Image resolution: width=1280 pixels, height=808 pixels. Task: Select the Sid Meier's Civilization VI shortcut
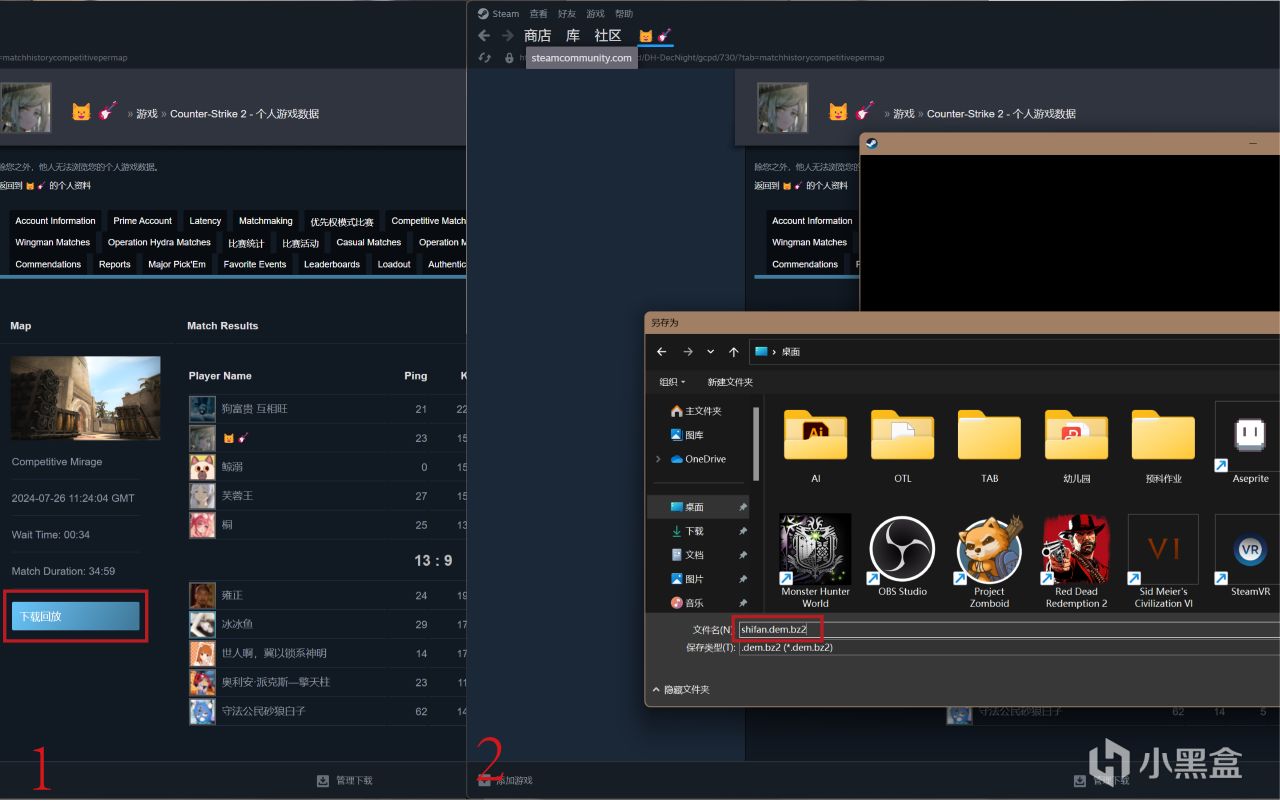(x=1163, y=561)
